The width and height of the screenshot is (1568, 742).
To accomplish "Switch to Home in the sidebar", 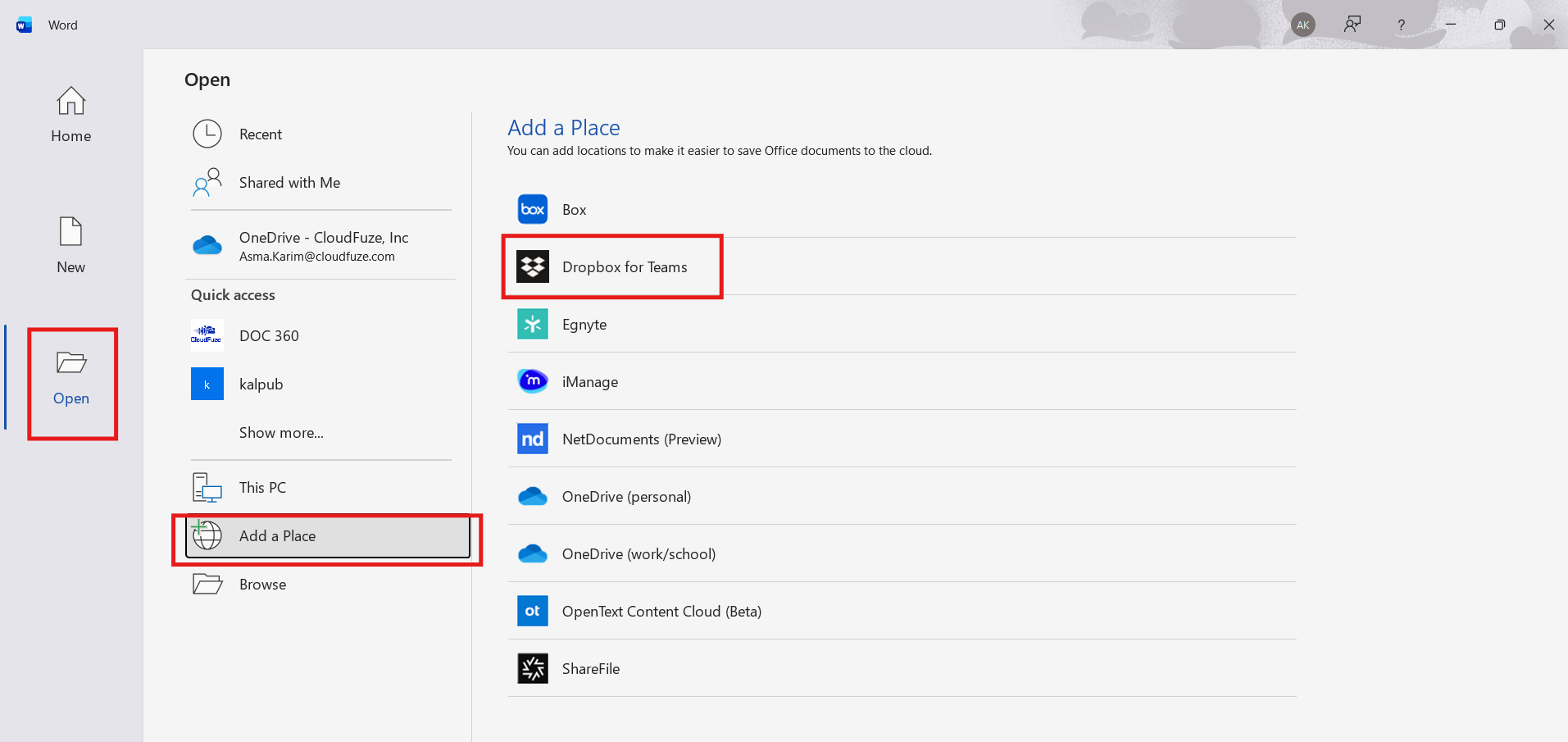I will pyautogui.click(x=70, y=115).
